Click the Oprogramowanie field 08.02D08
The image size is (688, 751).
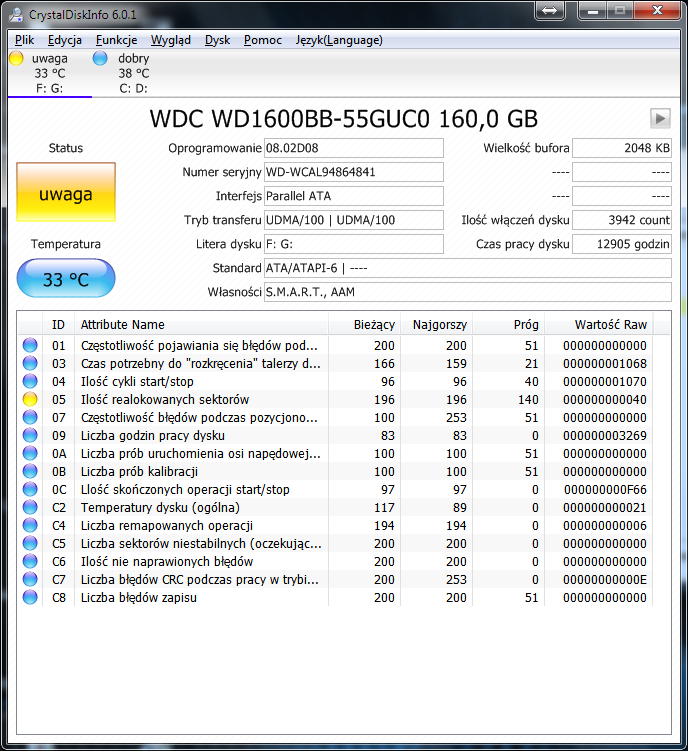(354, 148)
